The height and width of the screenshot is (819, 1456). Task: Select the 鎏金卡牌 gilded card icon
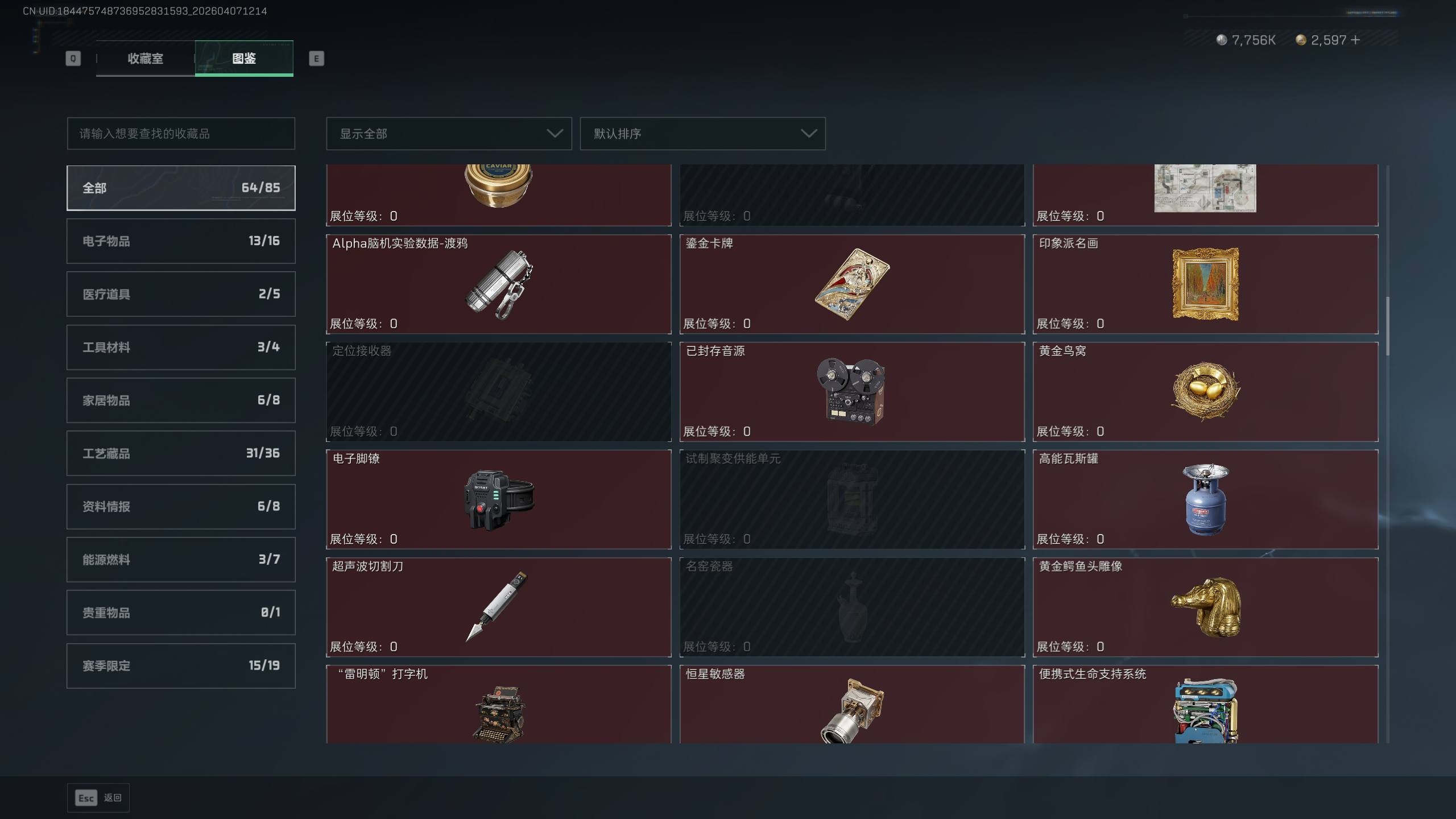point(852,284)
